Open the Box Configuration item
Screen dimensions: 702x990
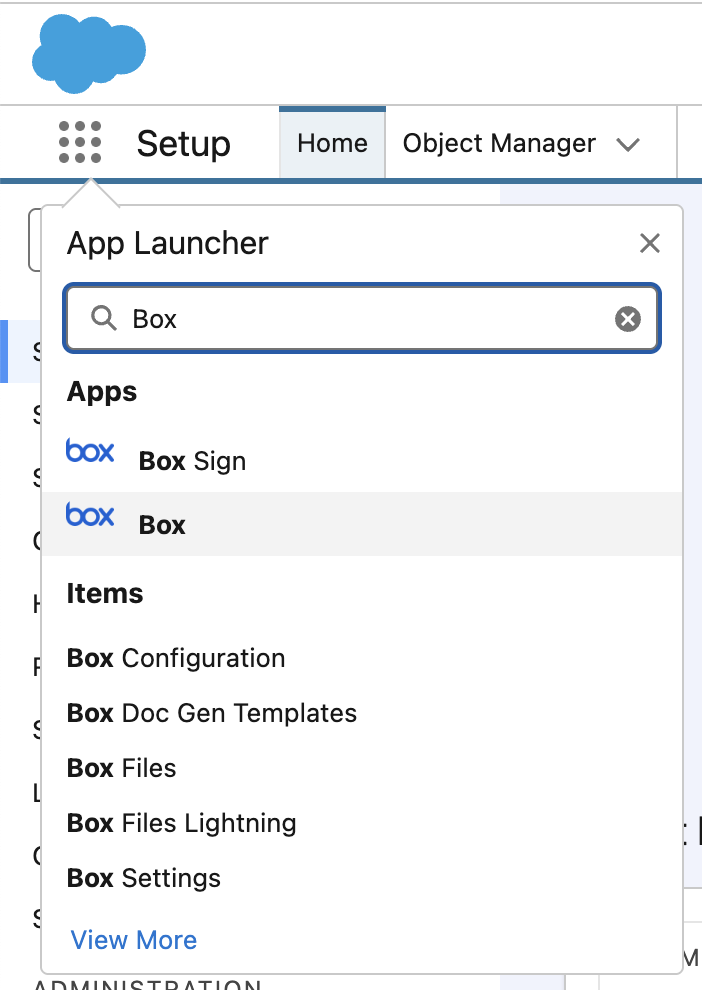coord(176,658)
